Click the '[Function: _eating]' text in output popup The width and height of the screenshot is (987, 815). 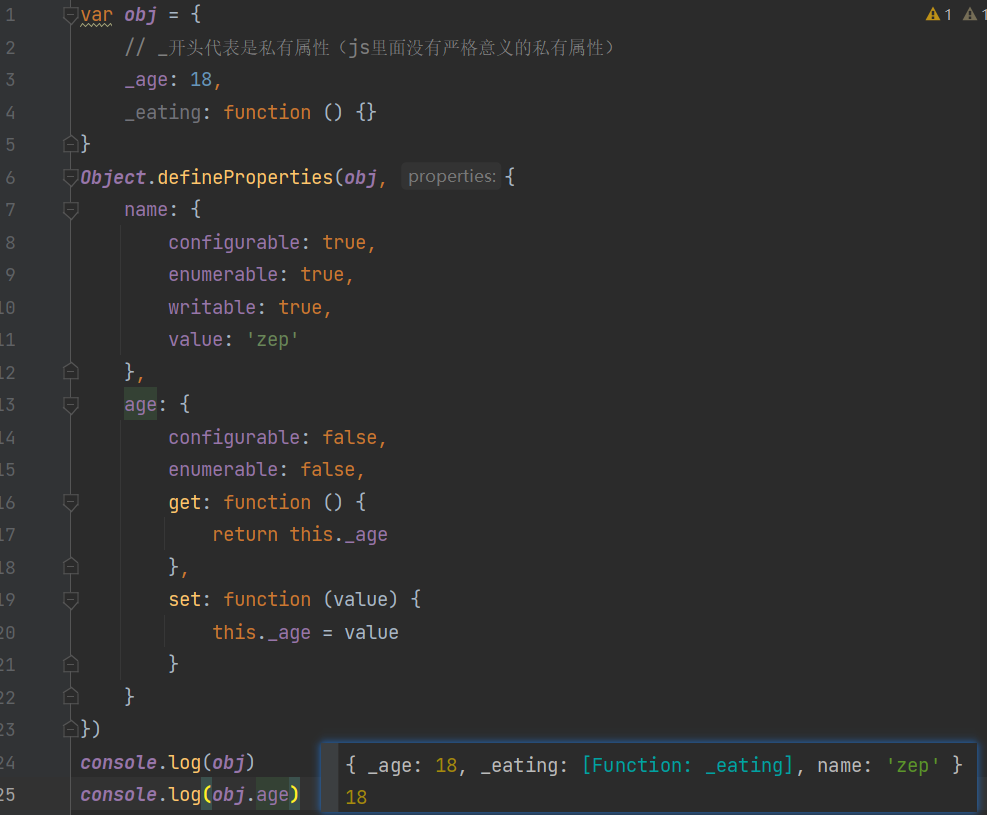(x=687, y=765)
